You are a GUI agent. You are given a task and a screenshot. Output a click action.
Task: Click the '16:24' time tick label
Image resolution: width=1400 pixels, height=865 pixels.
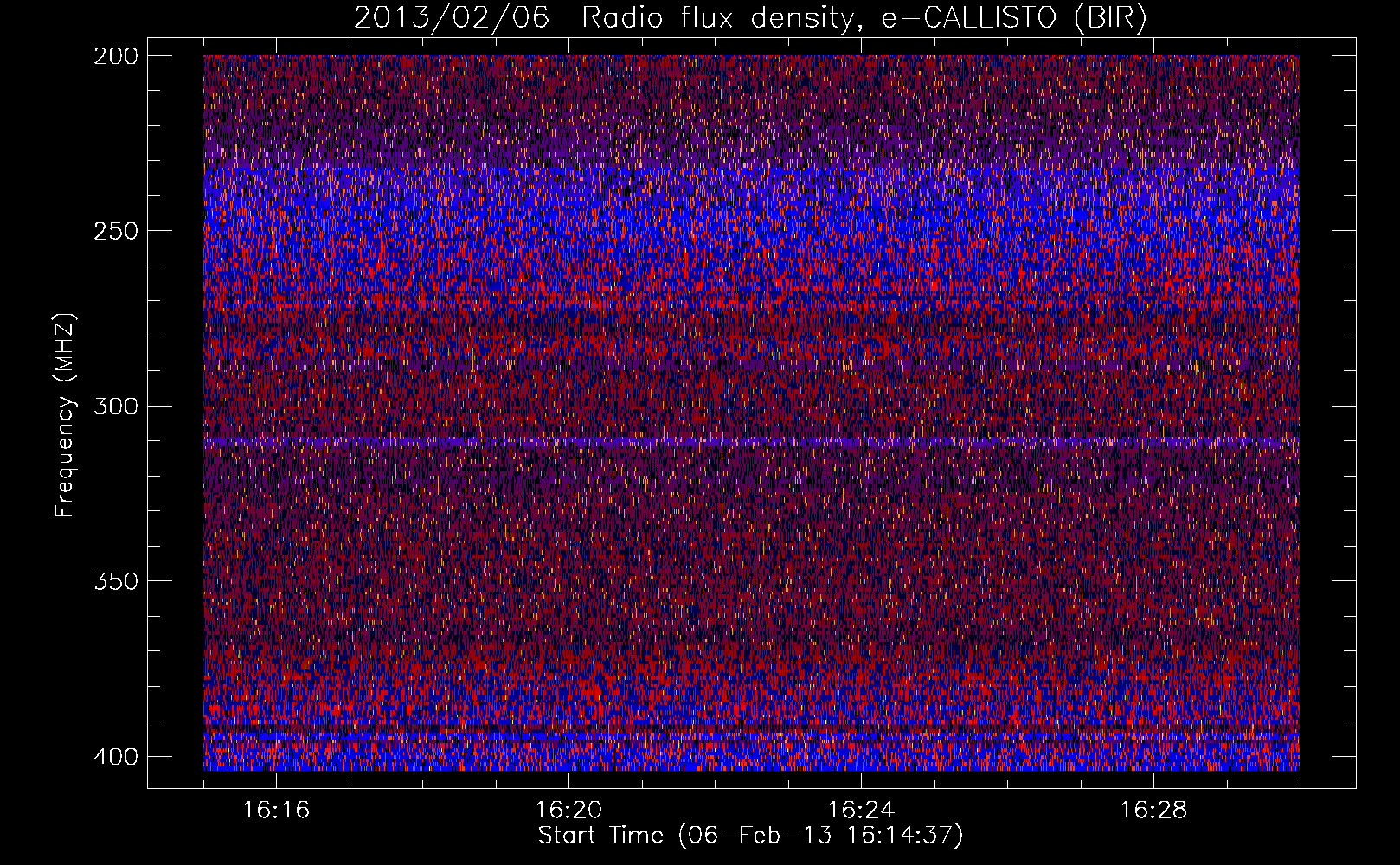point(861,811)
